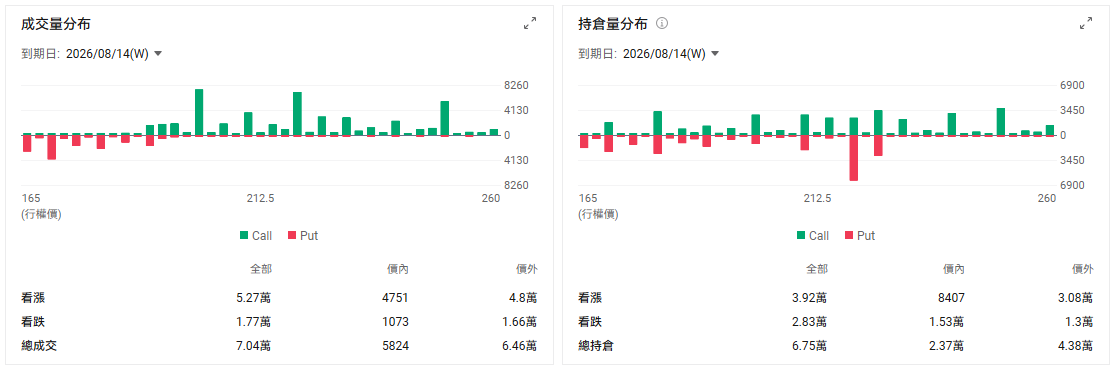The height and width of the screenshot is (367, 1115).
Task: Toggle Put legend in 成交量分布 chart
Action: point(303,235)
